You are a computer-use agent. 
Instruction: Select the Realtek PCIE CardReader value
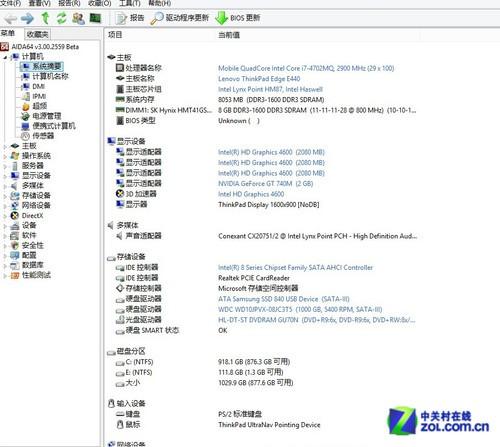pyautogui.click(x=254, y=278)
